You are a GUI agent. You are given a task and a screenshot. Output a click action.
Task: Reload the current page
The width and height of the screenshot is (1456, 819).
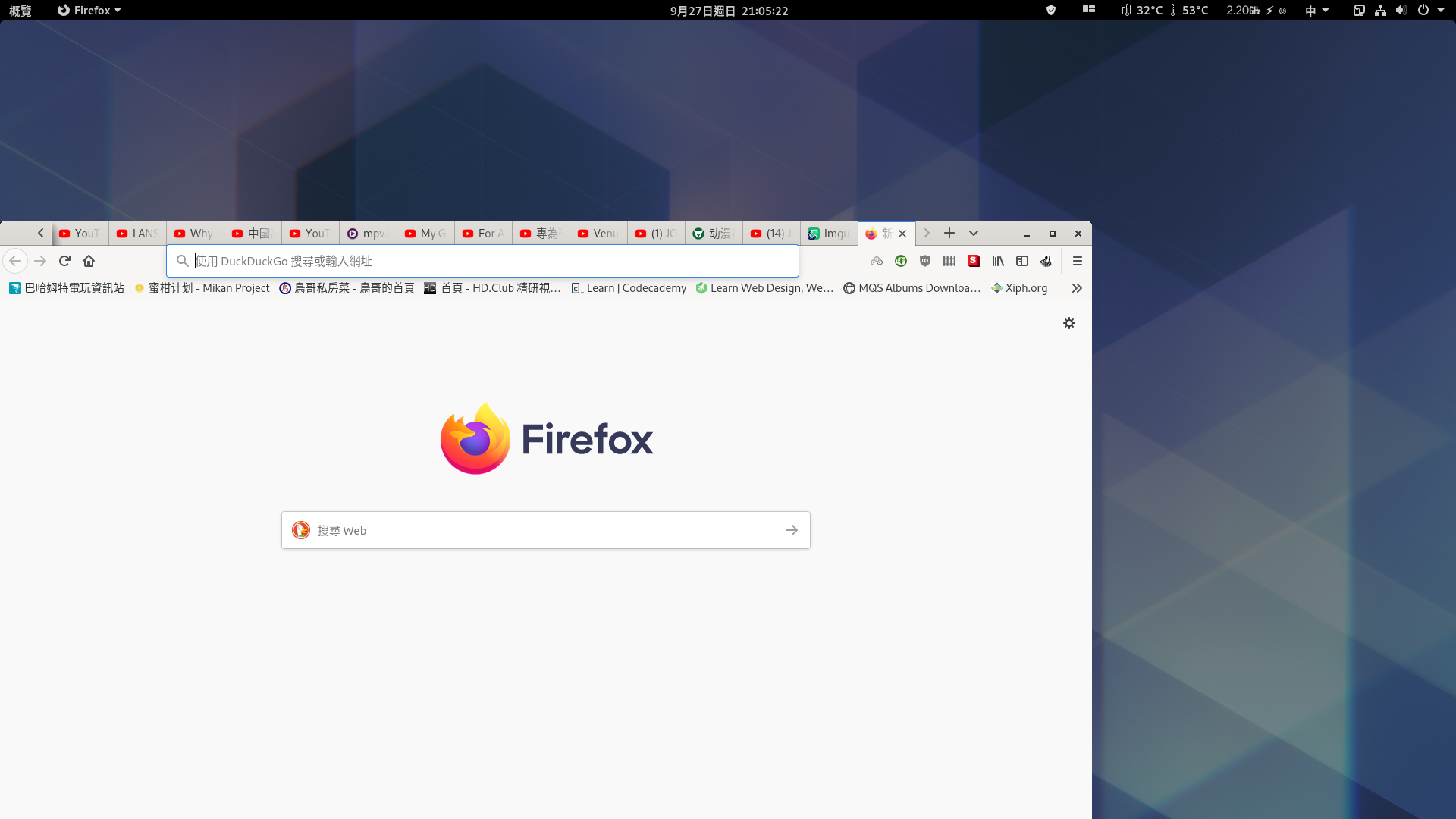64,261
